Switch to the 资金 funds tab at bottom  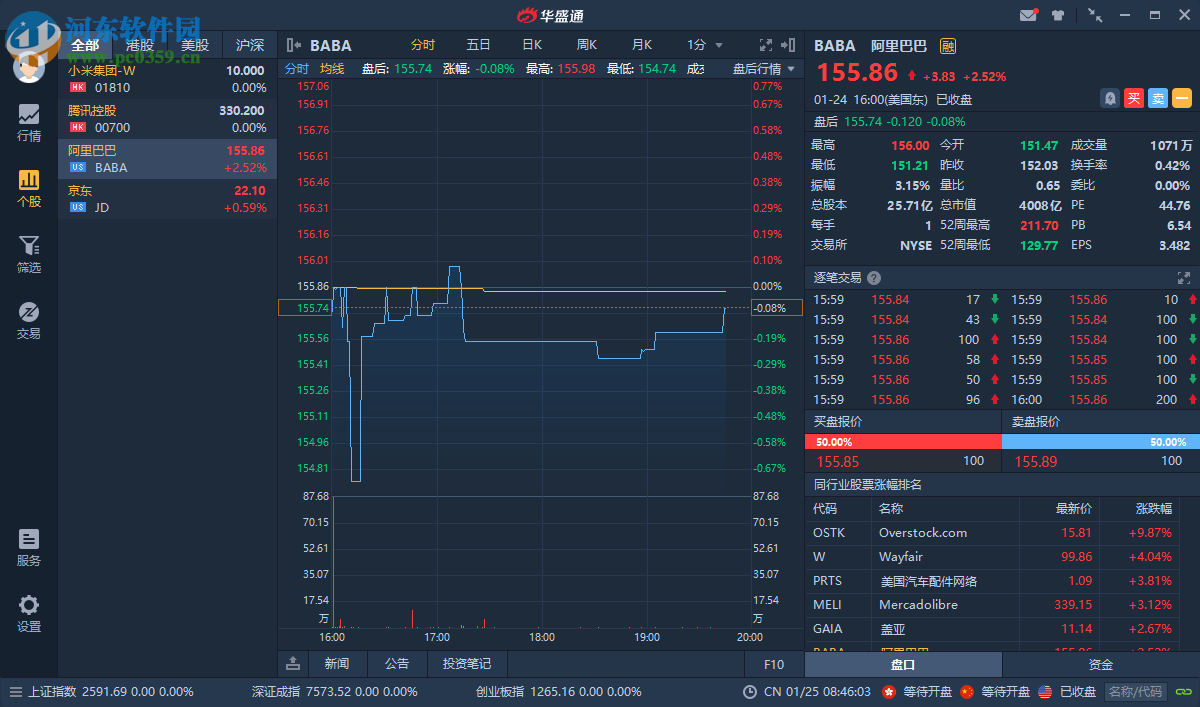[x=1100, y=664]
